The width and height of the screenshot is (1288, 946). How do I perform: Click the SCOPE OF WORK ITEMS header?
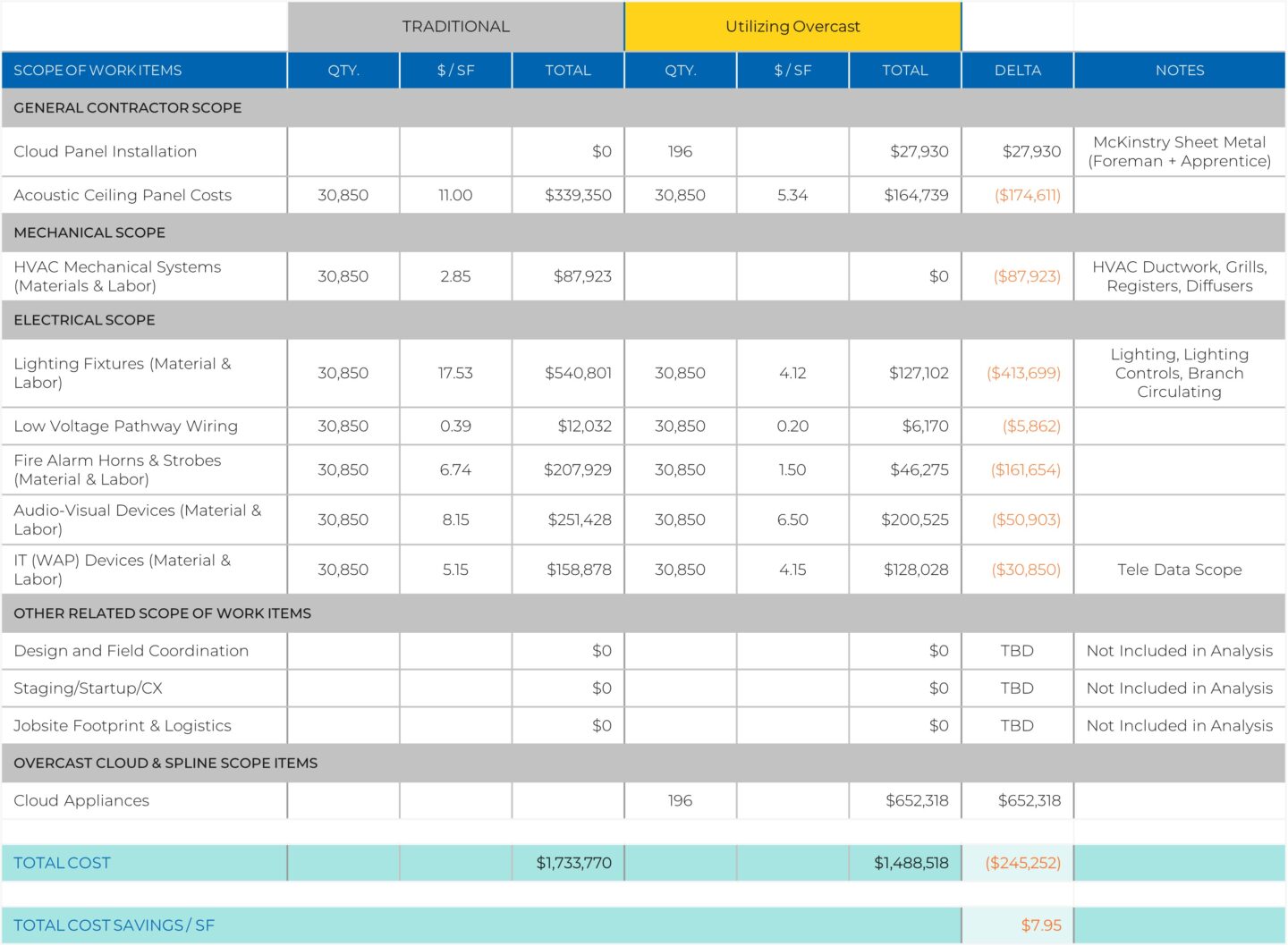97,71
